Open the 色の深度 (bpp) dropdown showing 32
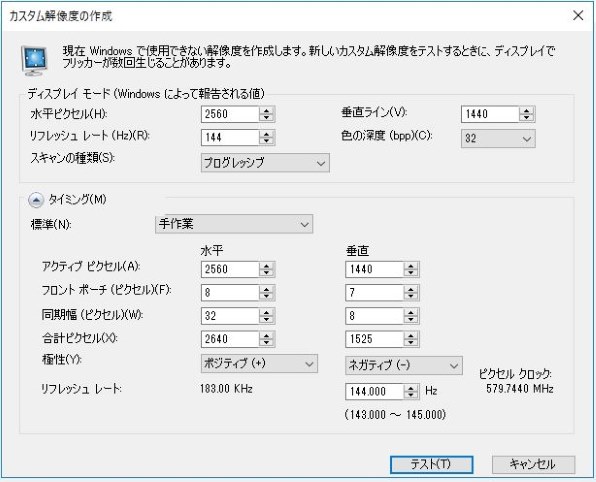The image size is (596, 482). (x=498, y=139)
